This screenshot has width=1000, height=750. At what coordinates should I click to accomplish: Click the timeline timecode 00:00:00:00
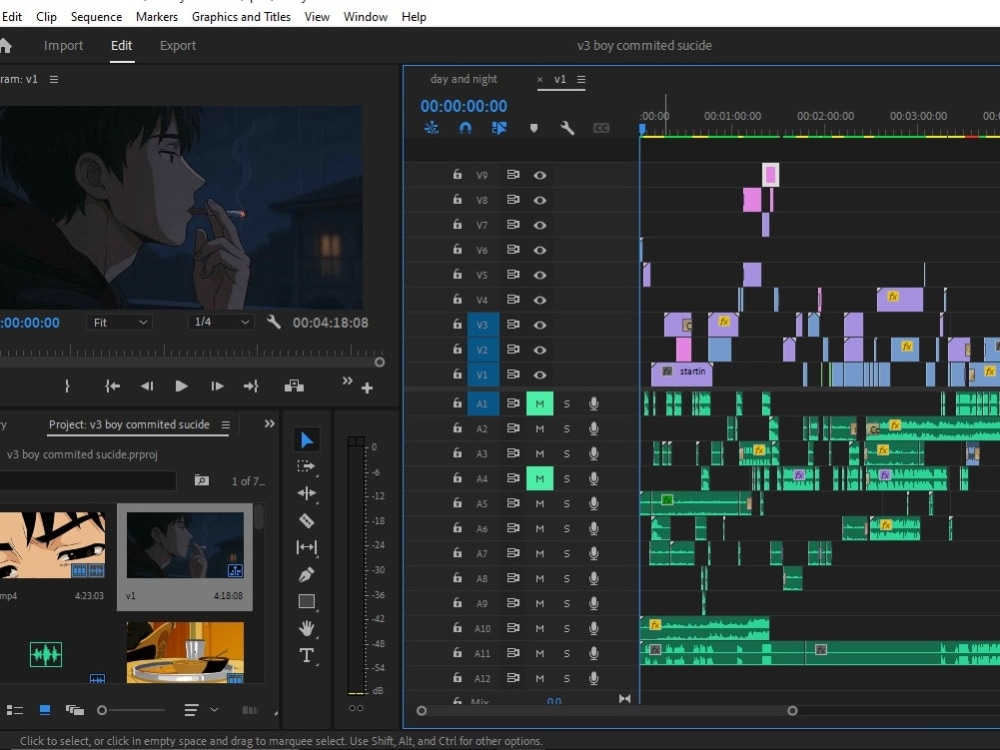tap(464, 106)
